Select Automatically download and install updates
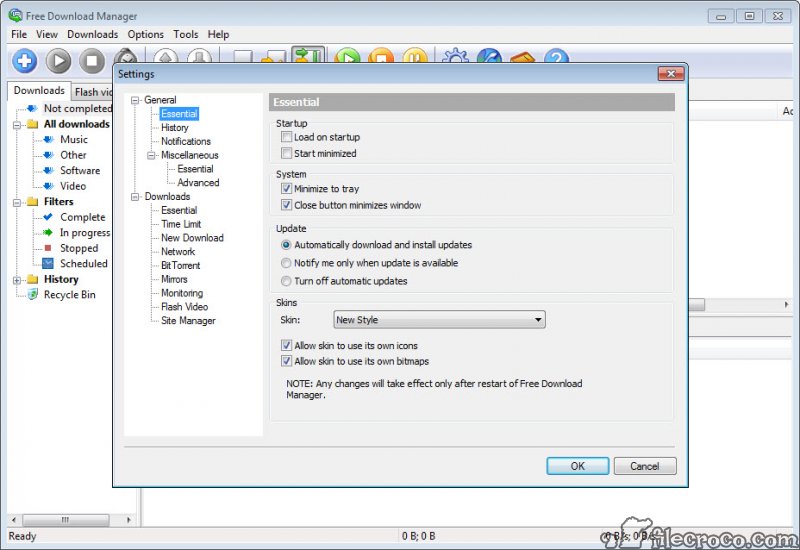The height and width of the screenshot is (550, 800). [x=286, y=245]
